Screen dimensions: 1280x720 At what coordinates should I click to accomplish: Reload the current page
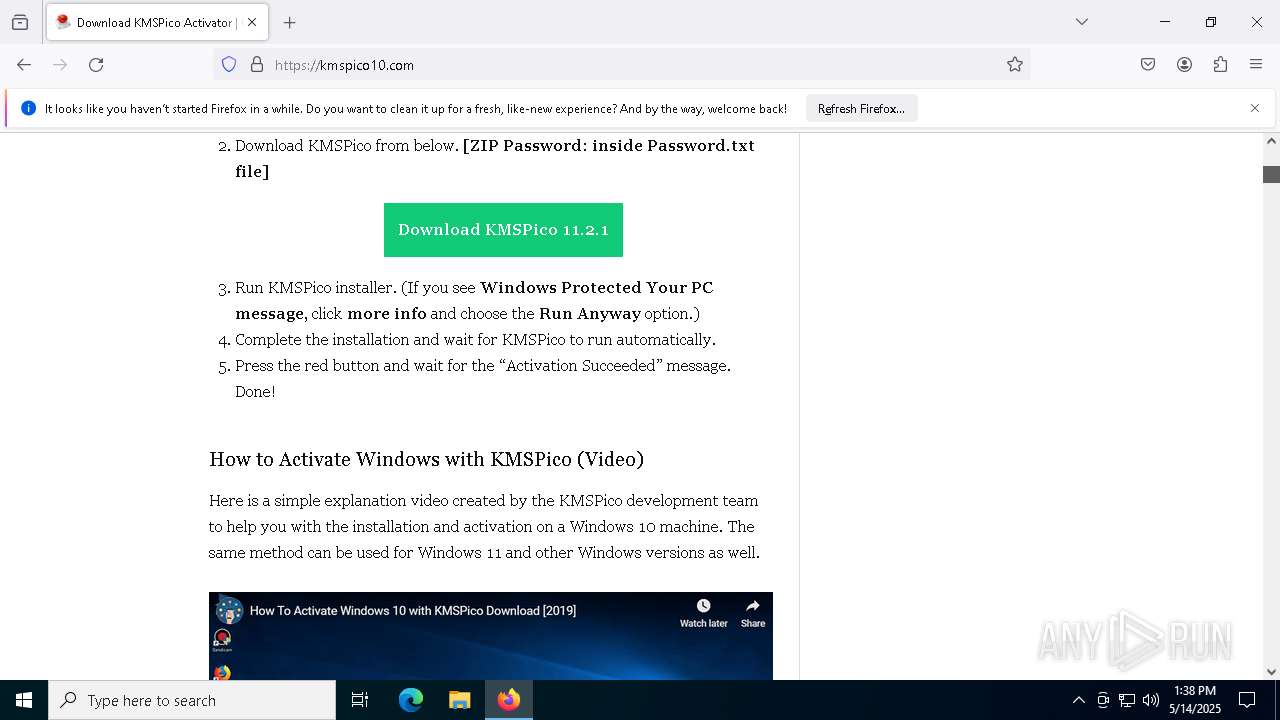[x=96, y=65]
